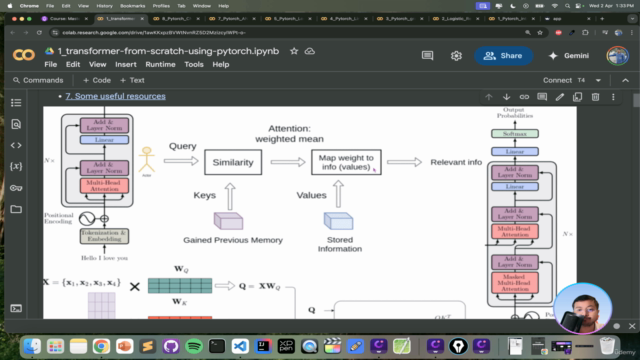The image size is (640, 360).
Task: Open the Secrets key panel
Action: (x=16, y=188)
